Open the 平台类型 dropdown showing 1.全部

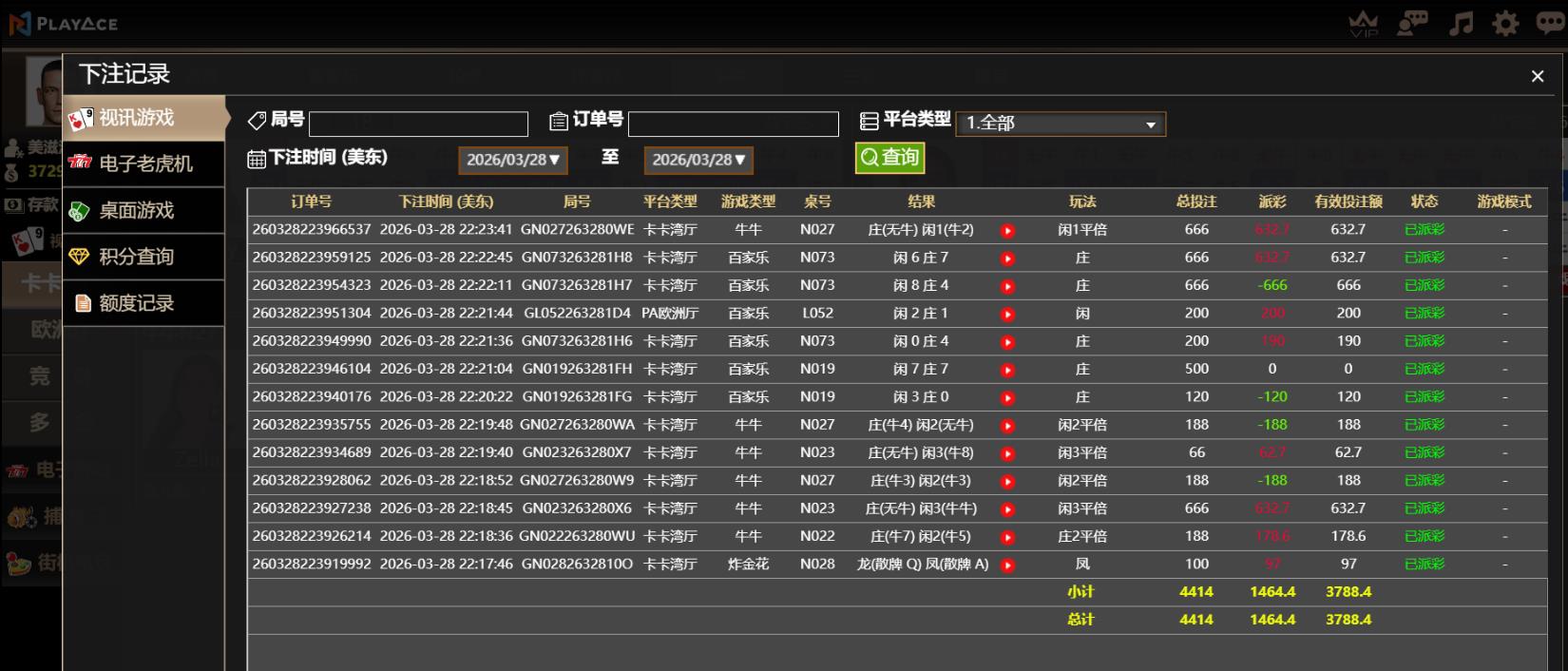[1060, 124]
